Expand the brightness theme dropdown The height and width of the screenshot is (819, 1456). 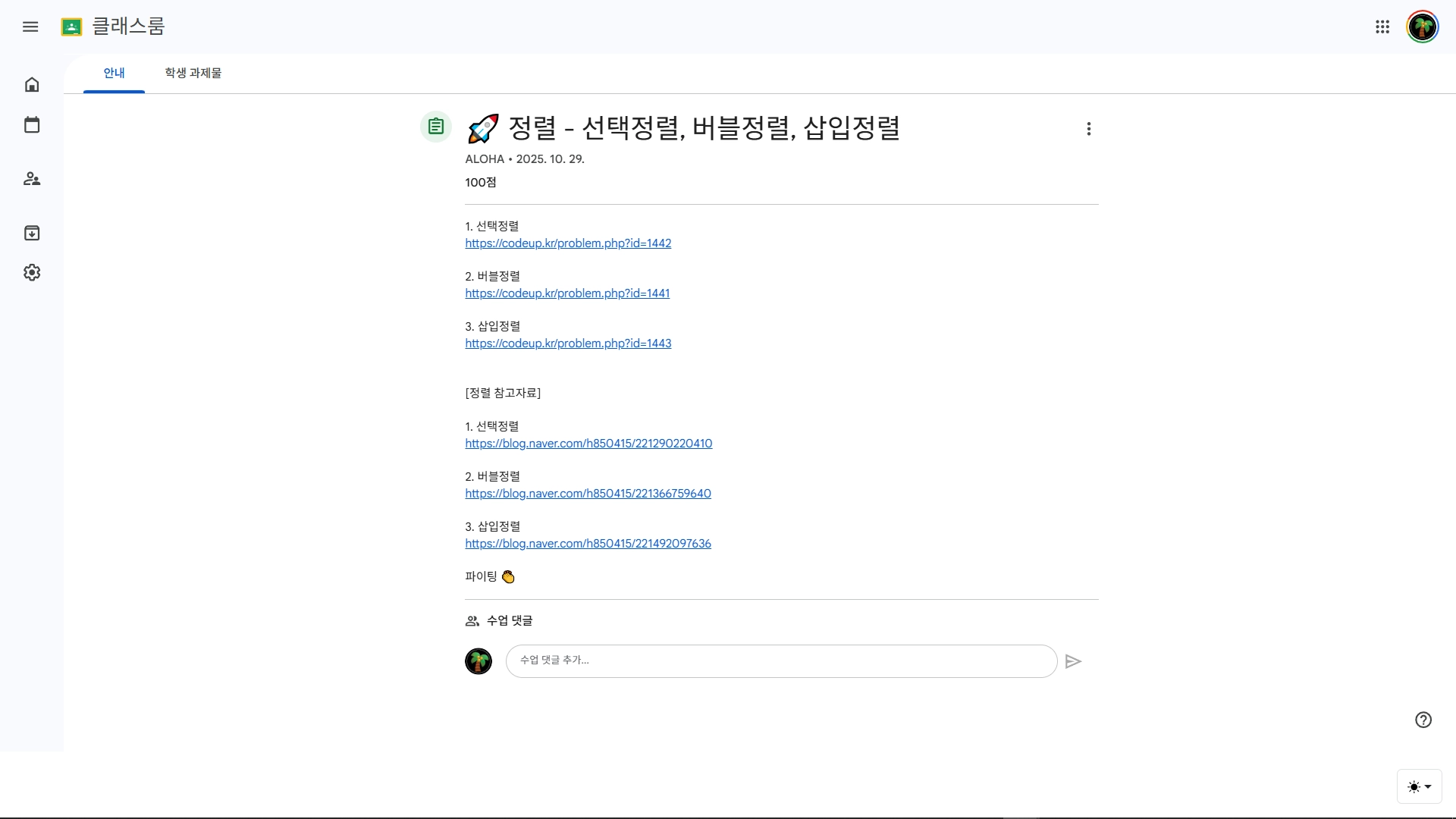click(x=1420, y=786)
